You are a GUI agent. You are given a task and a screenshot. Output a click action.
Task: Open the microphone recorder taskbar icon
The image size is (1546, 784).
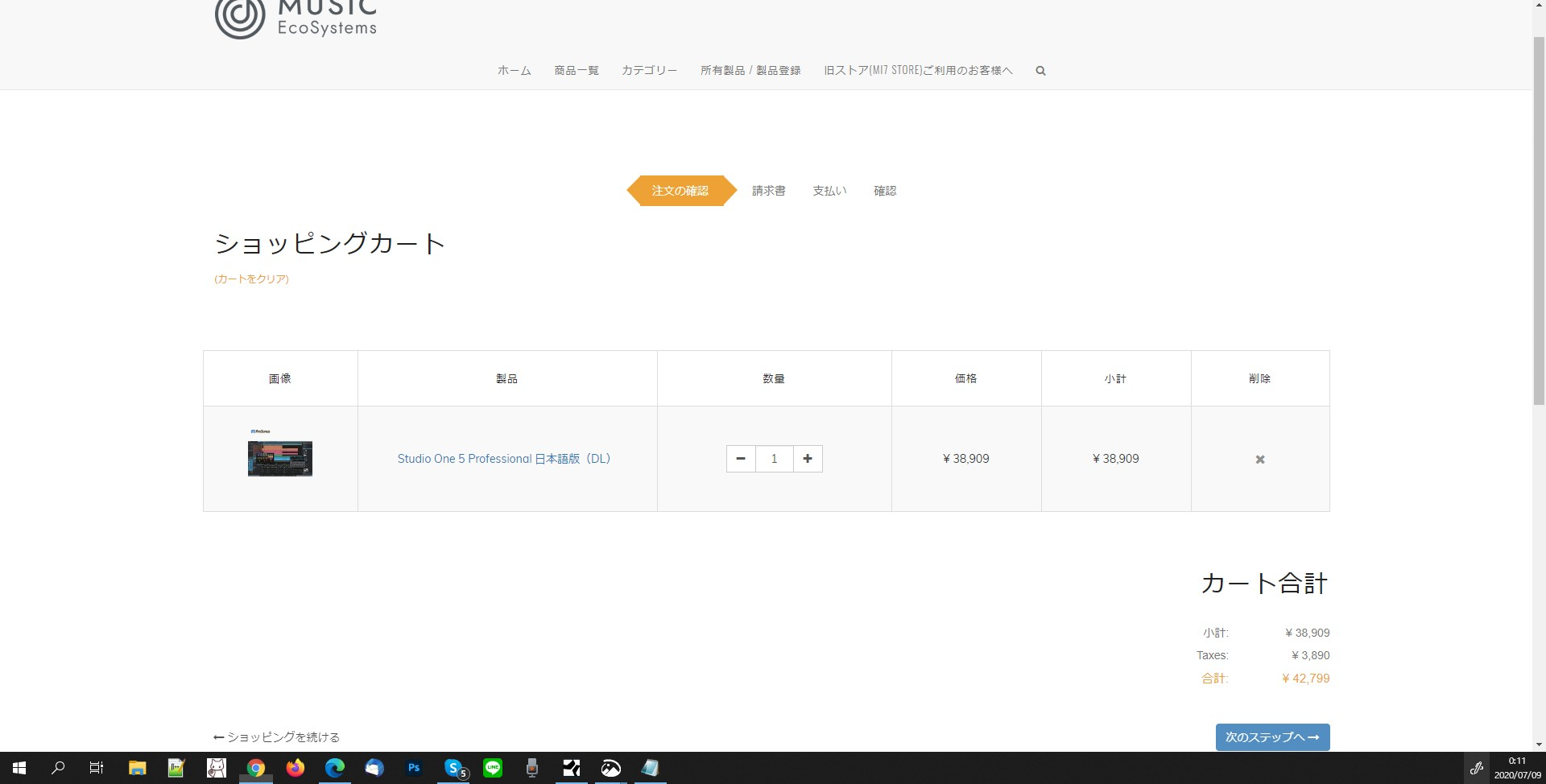(x=532, y=768)
